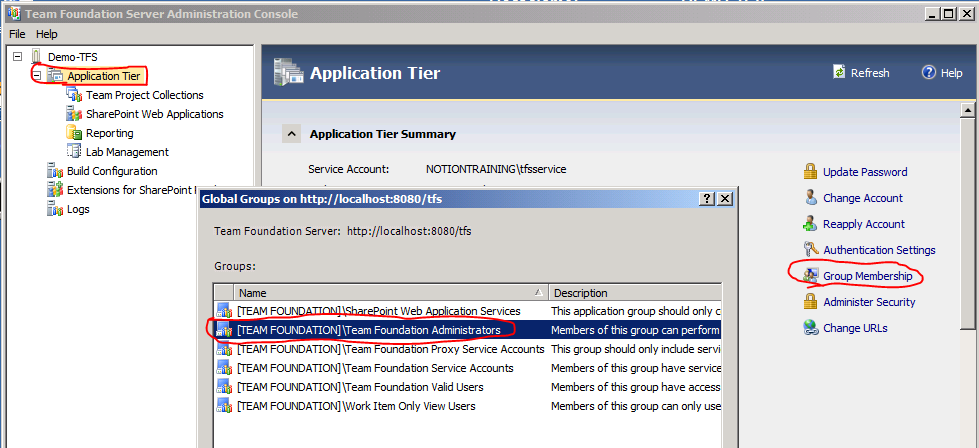Select Build Configuration in the tree

click(112, 171)
